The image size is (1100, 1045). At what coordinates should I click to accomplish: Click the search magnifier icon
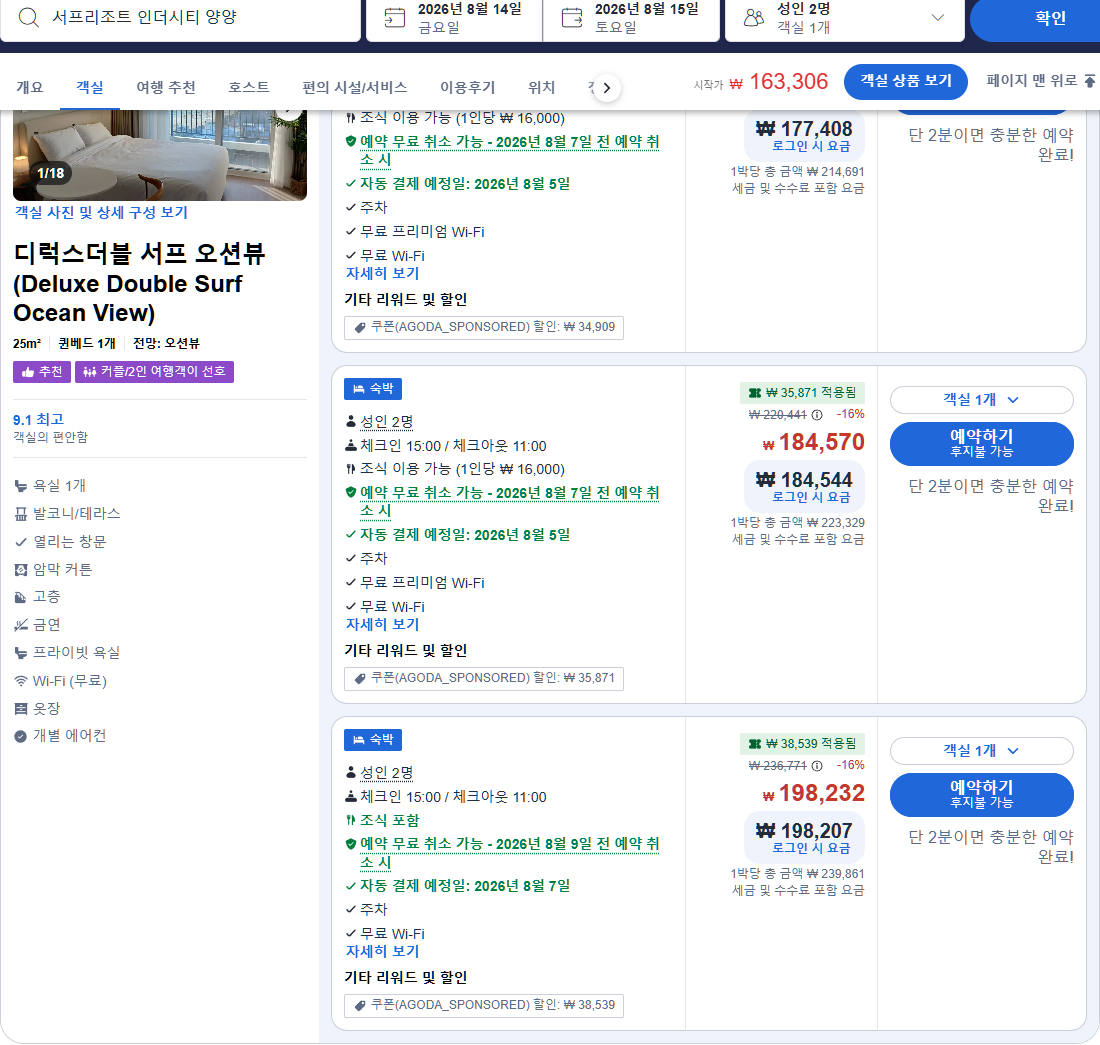click(28, 17)
